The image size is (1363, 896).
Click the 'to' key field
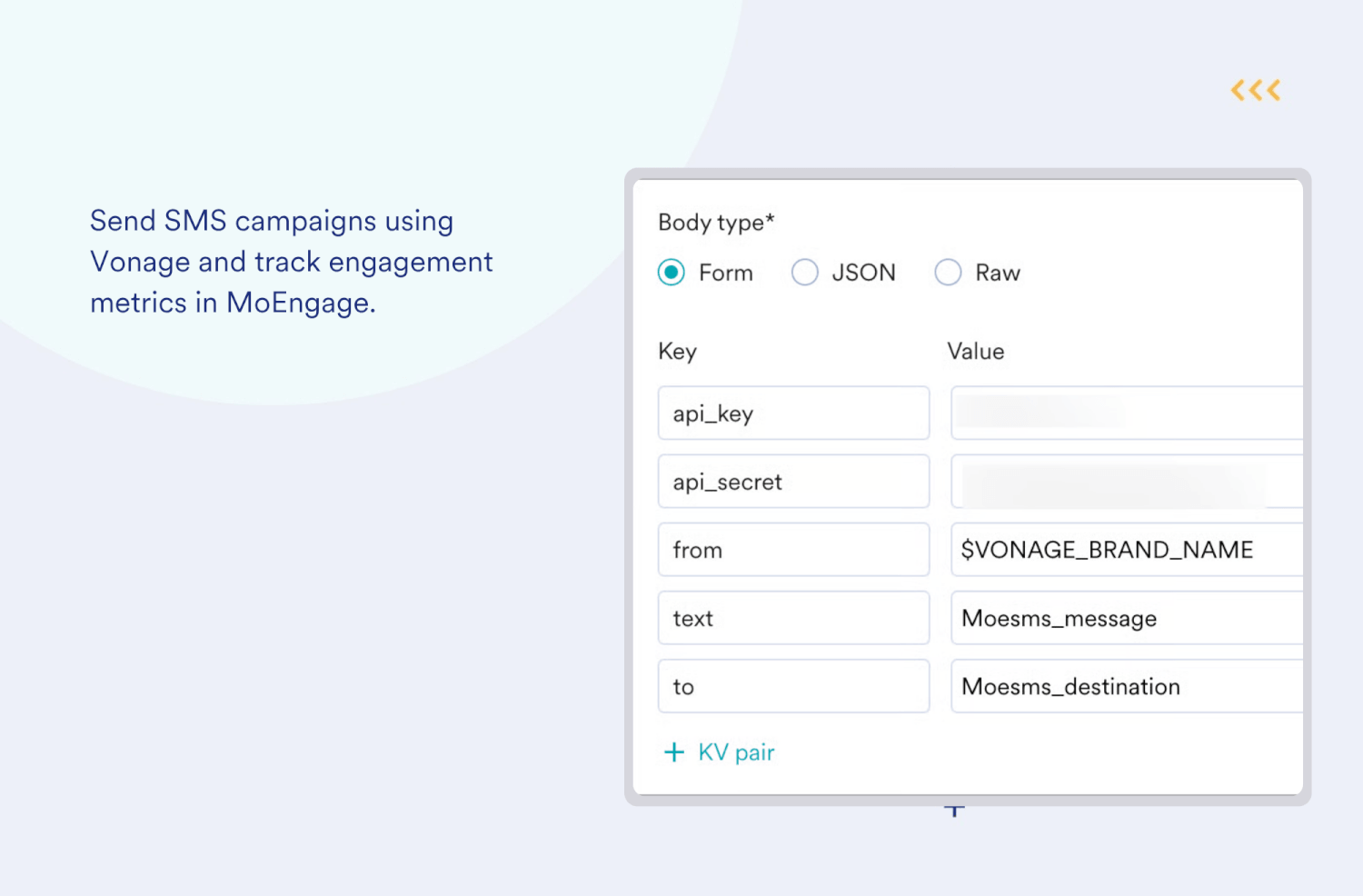[x=793, y=686]
